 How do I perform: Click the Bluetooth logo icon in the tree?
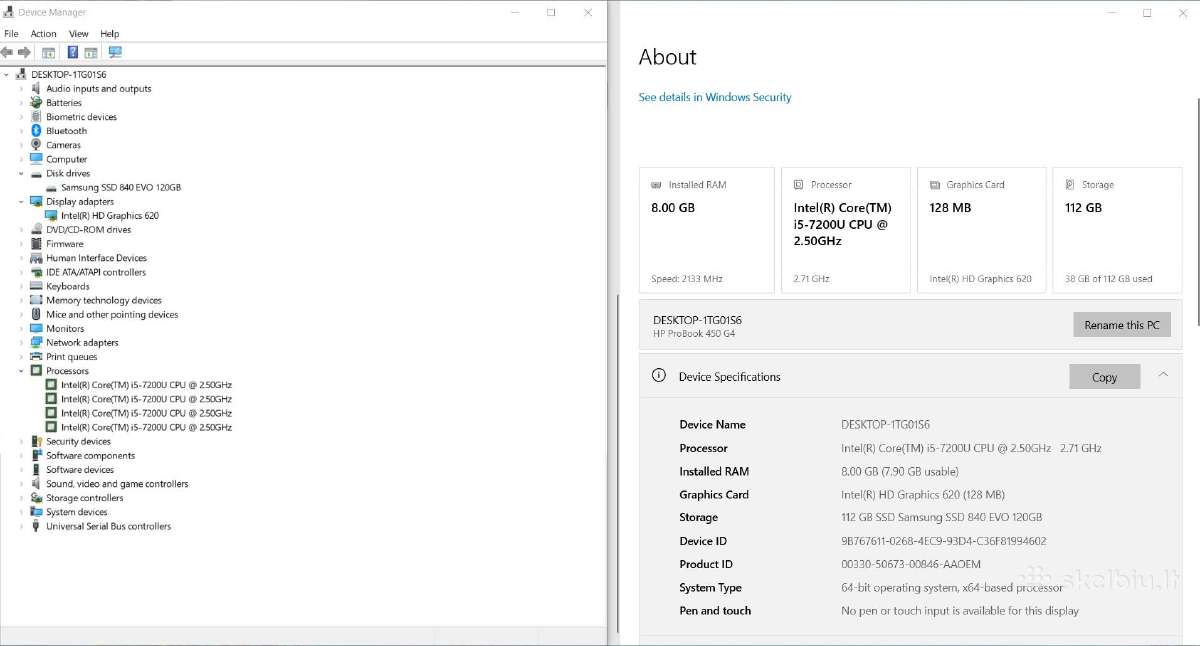[37, 130]
